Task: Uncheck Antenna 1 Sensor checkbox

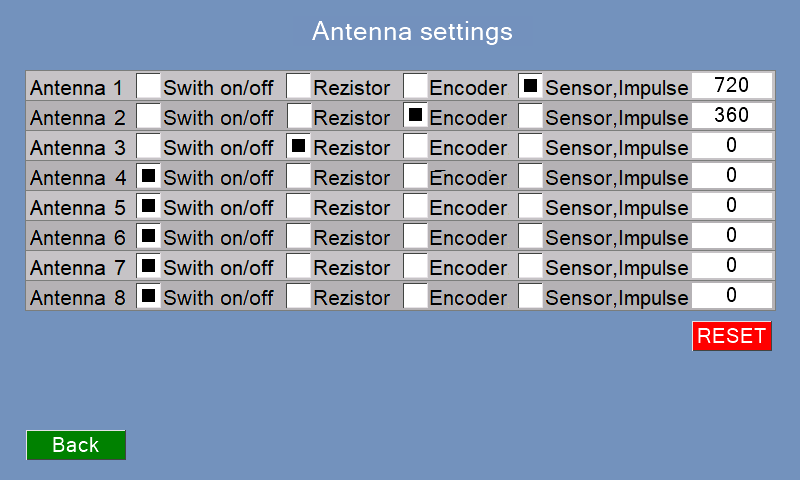Action: point(531,86)
